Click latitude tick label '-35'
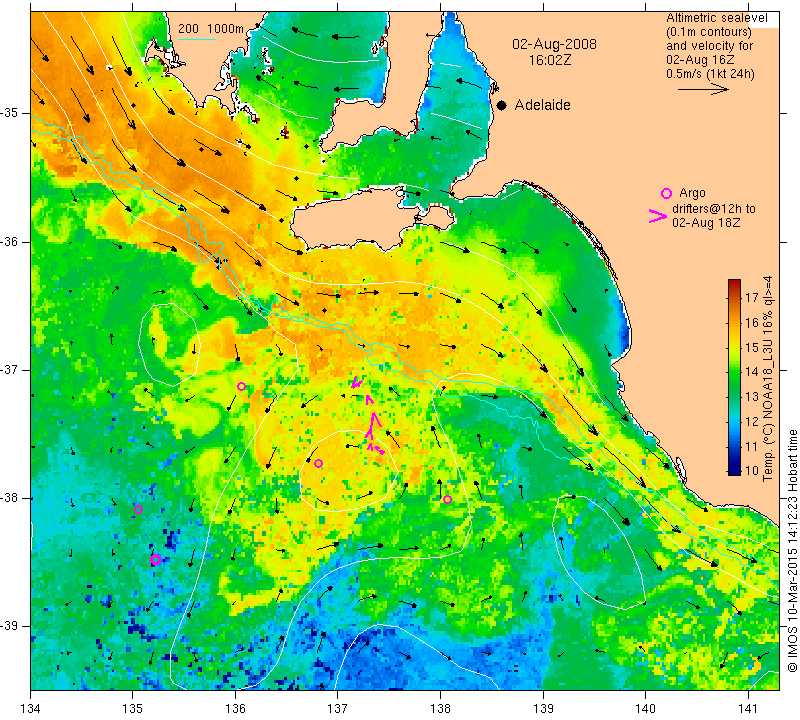Image resolution: width=800 pixels, height=720 pixels. pos(10,113)
